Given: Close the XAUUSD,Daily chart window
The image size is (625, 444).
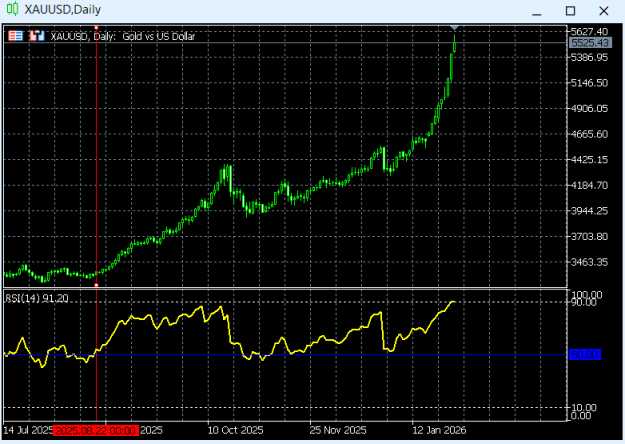Looking at the screenshot, I should click(604, 11).
